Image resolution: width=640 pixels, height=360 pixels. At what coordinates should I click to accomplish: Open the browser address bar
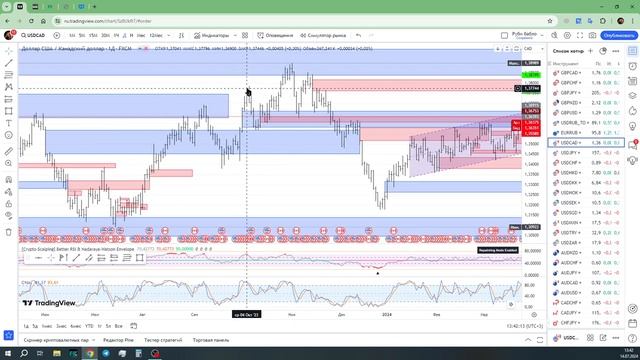pos(302,21)
